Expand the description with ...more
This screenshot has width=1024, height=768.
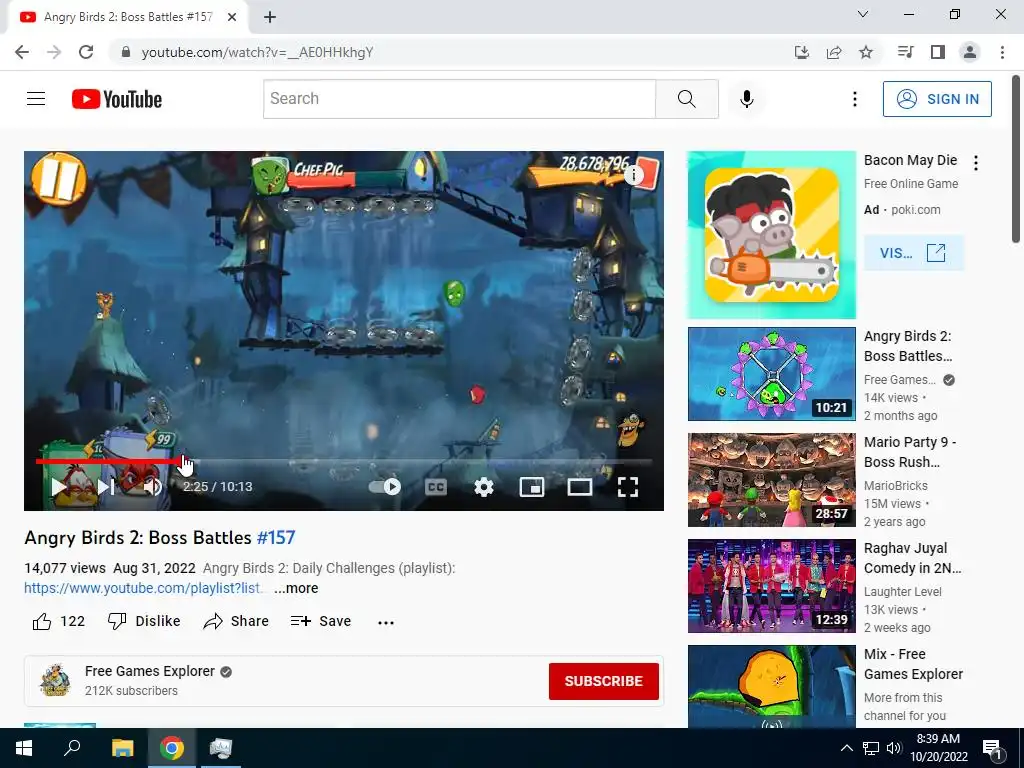[x=296, y=588]
